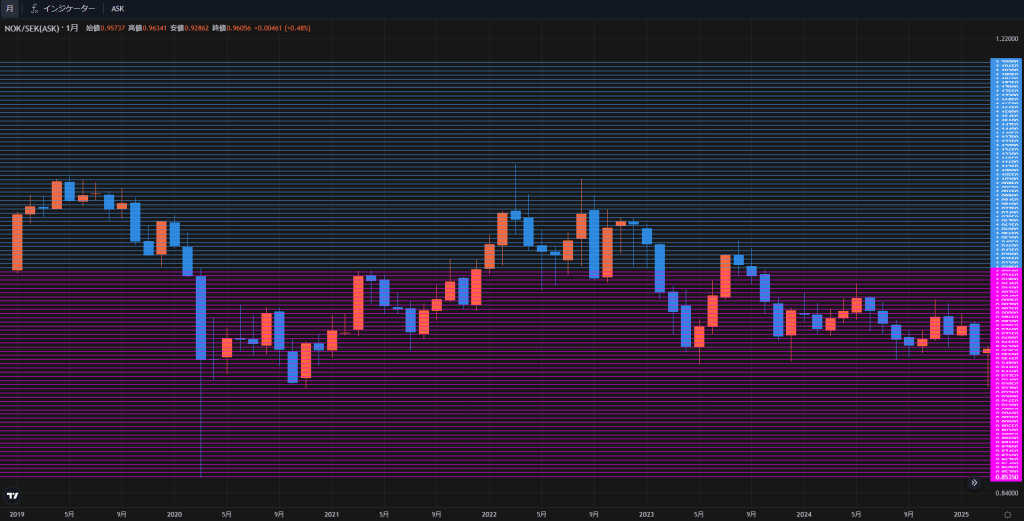Click the 0.84000 price axis label
1024x521 pixels.
coord(1006,492)
